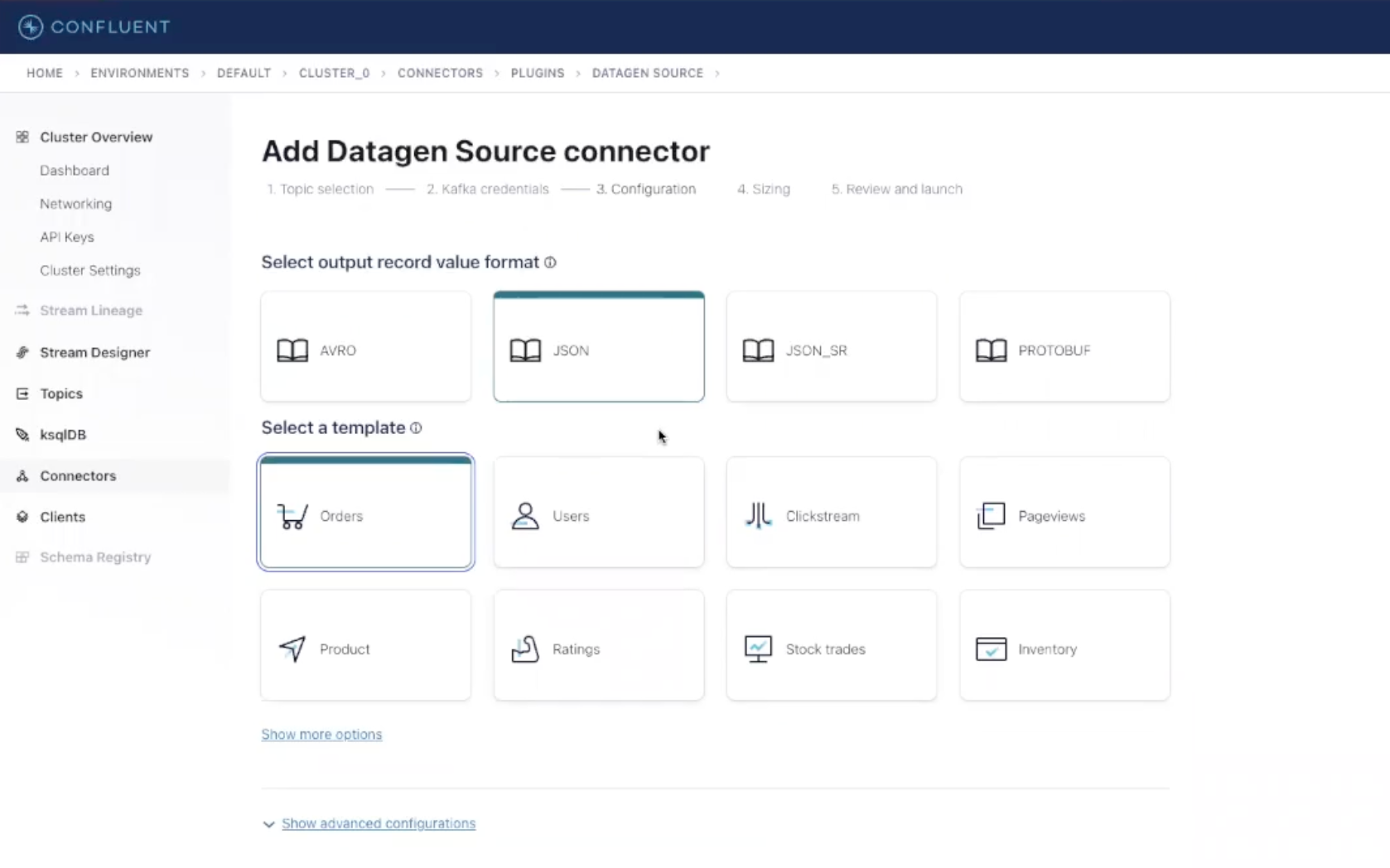Click the Product paper plane icon

pyautogui.click(x=292, y=649)
